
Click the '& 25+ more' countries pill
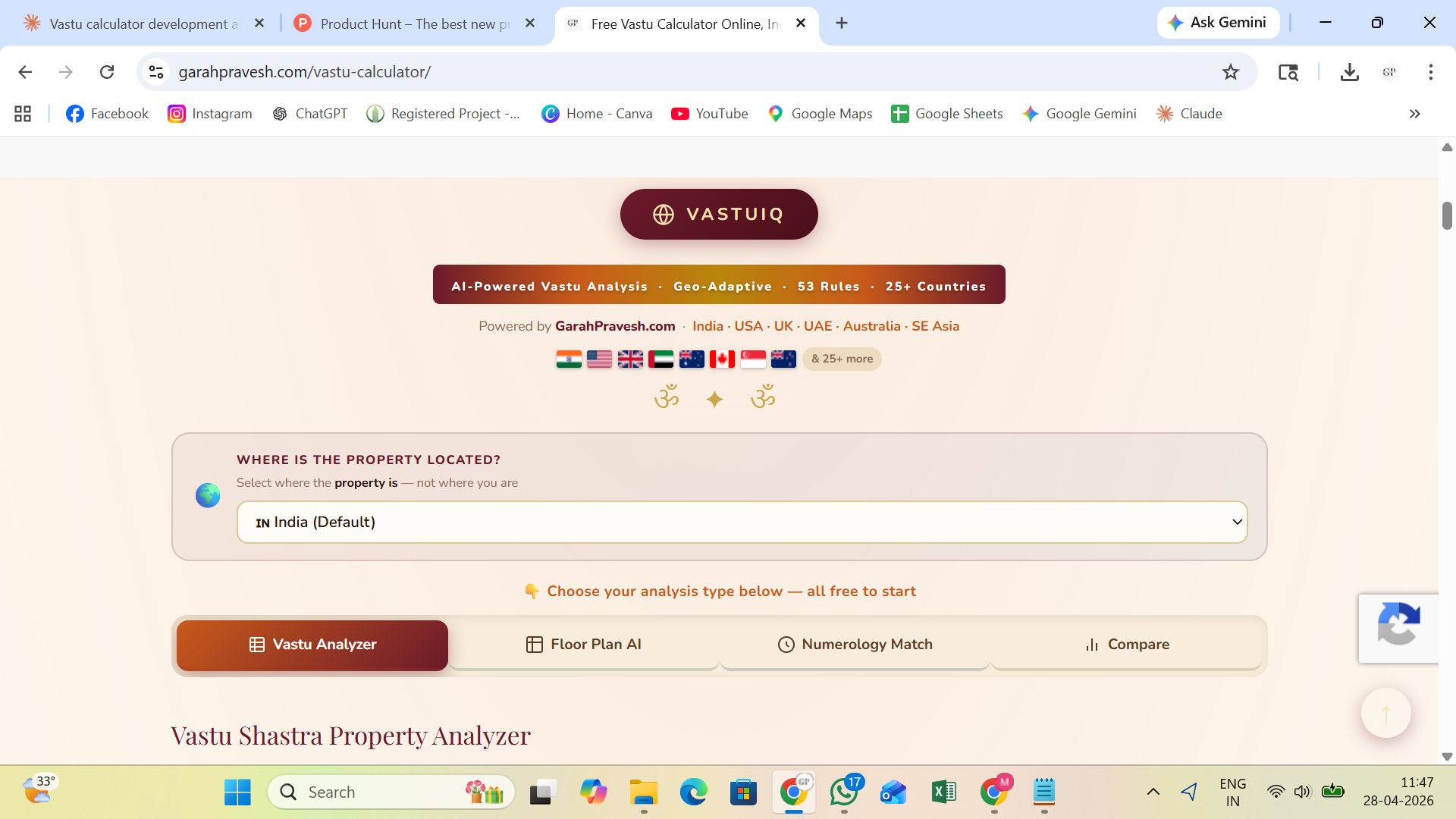[x=842, y=359]
